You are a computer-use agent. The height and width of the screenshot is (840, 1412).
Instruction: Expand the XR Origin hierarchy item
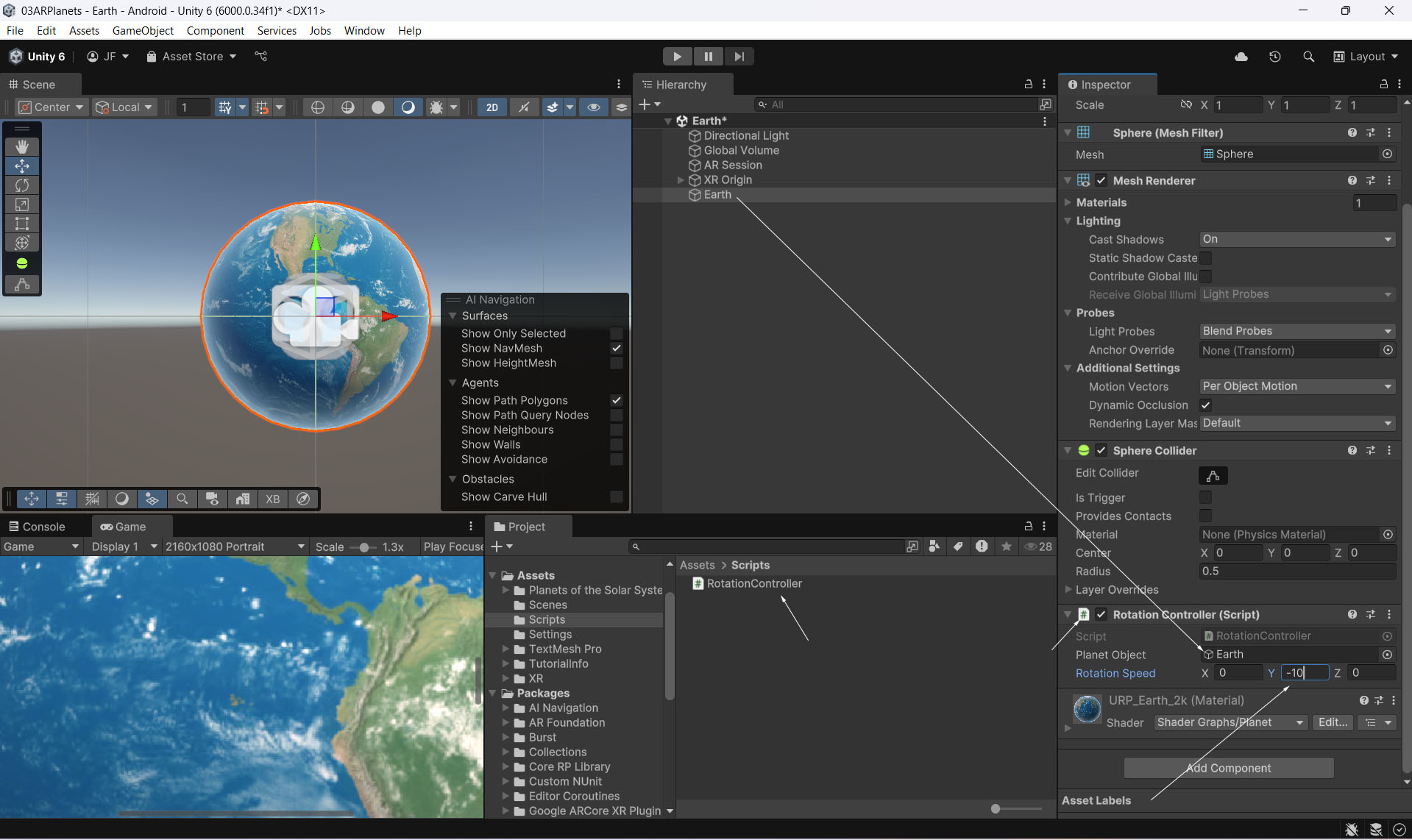[x=681, y=180]
